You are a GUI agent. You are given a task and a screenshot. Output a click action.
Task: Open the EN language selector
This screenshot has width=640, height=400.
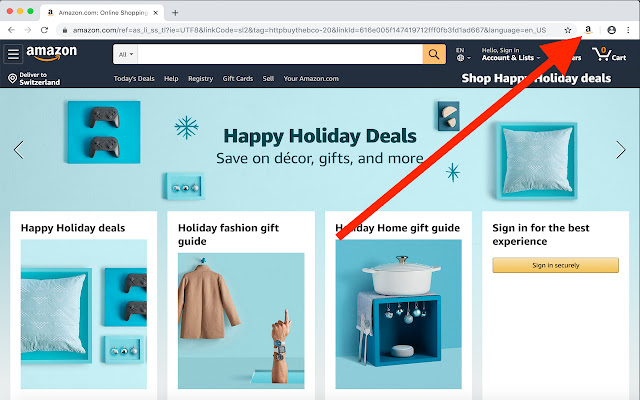(463, 54)
